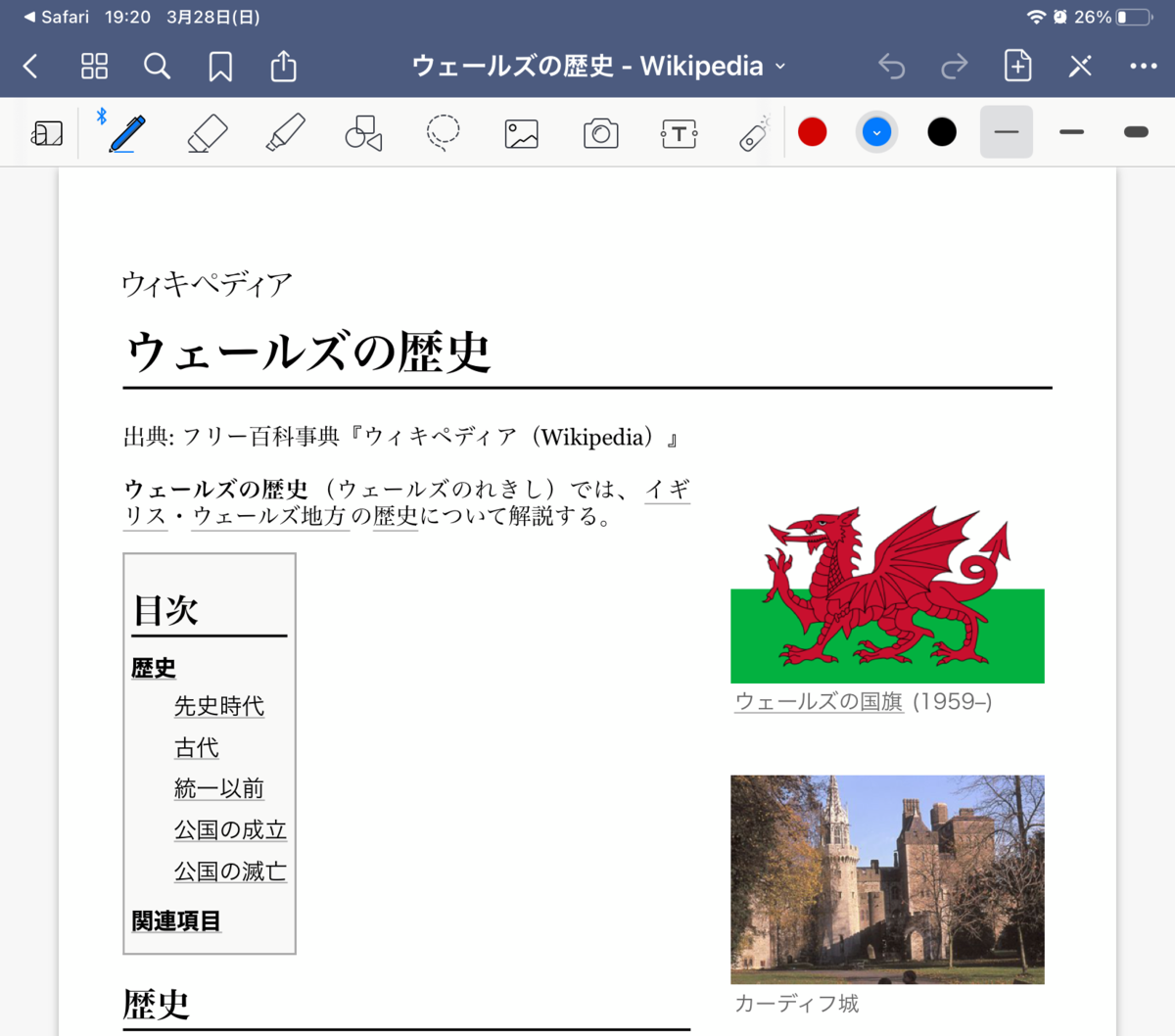Tap the ウィキペディア header text
Image resolution: width=1175 pixels, height=1036 pixels.
[208, 284]
